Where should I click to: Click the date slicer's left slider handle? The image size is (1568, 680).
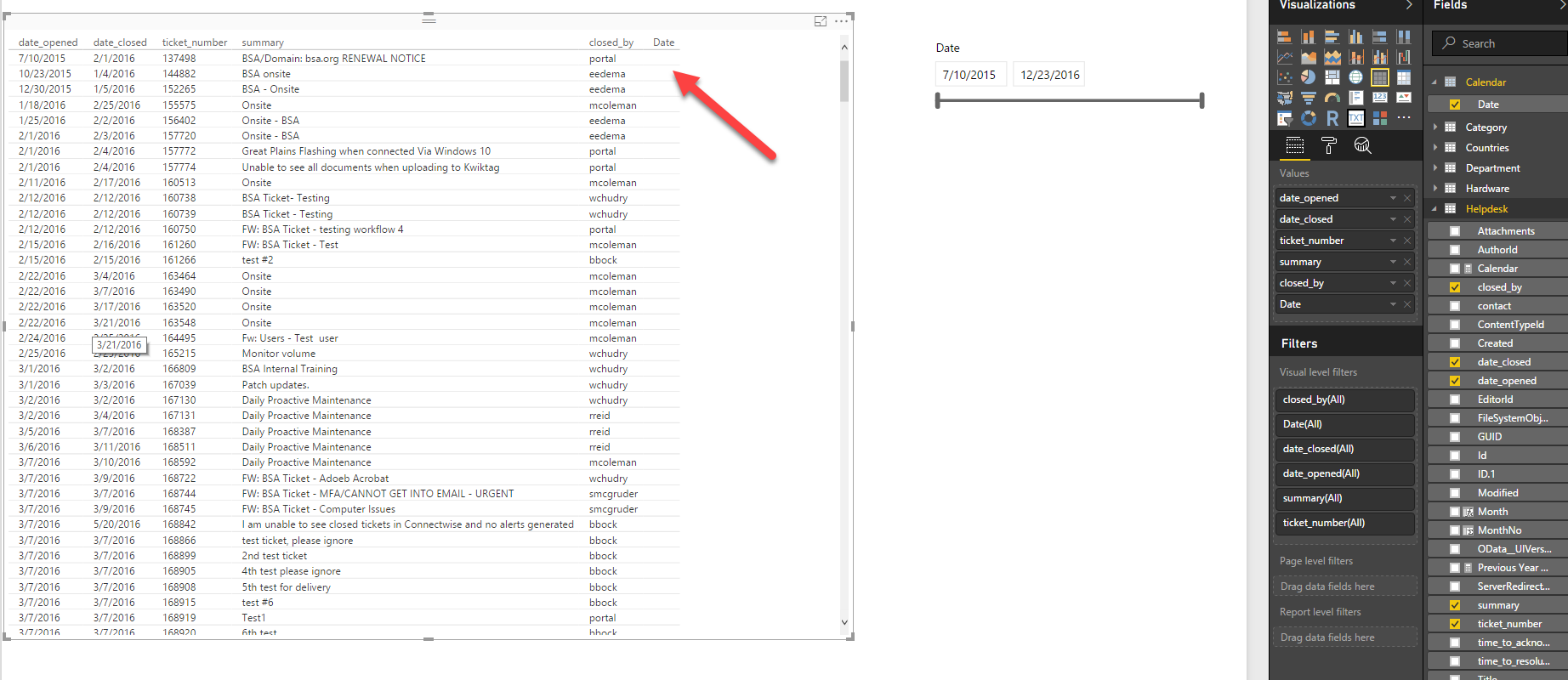coord(938,101)
